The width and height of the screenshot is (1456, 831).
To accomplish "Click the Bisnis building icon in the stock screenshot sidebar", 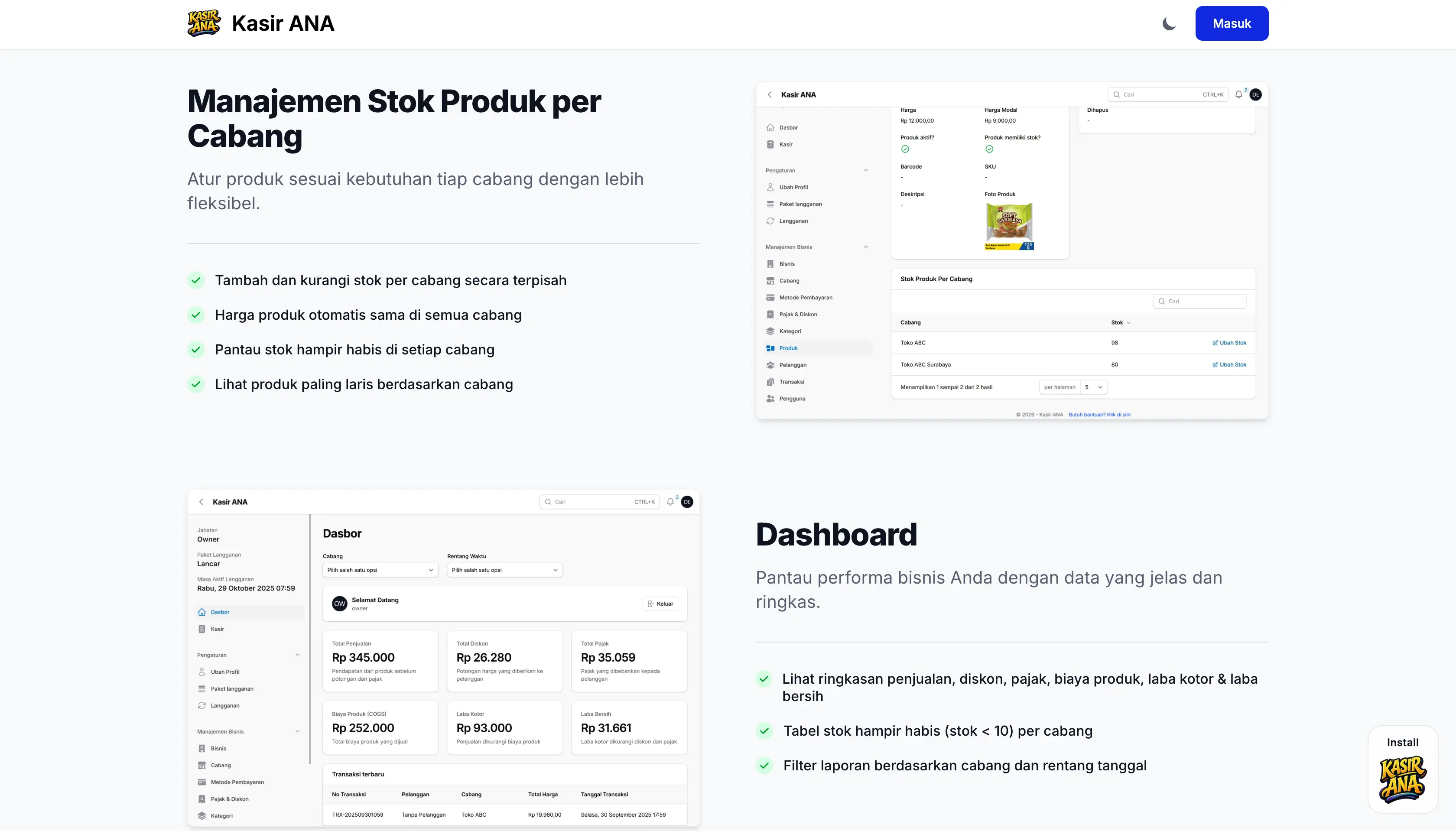I will point(770,264).
